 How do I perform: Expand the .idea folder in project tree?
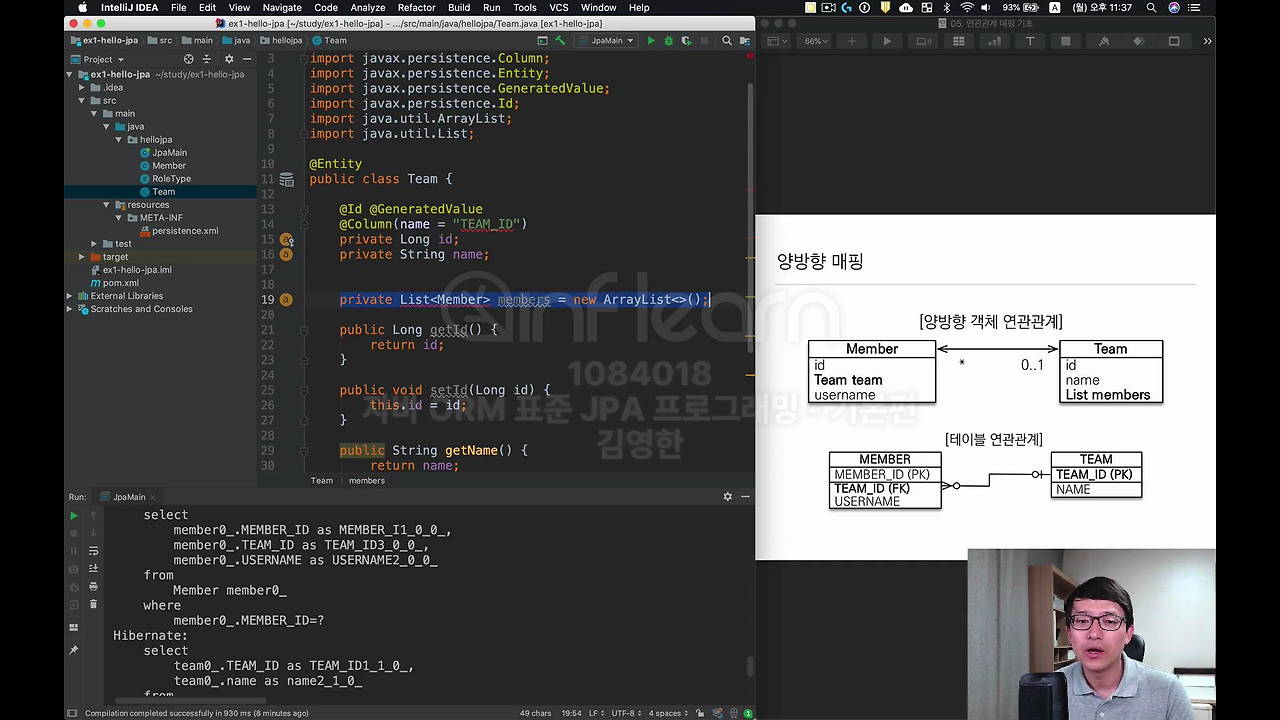click(x=82, y=87)
